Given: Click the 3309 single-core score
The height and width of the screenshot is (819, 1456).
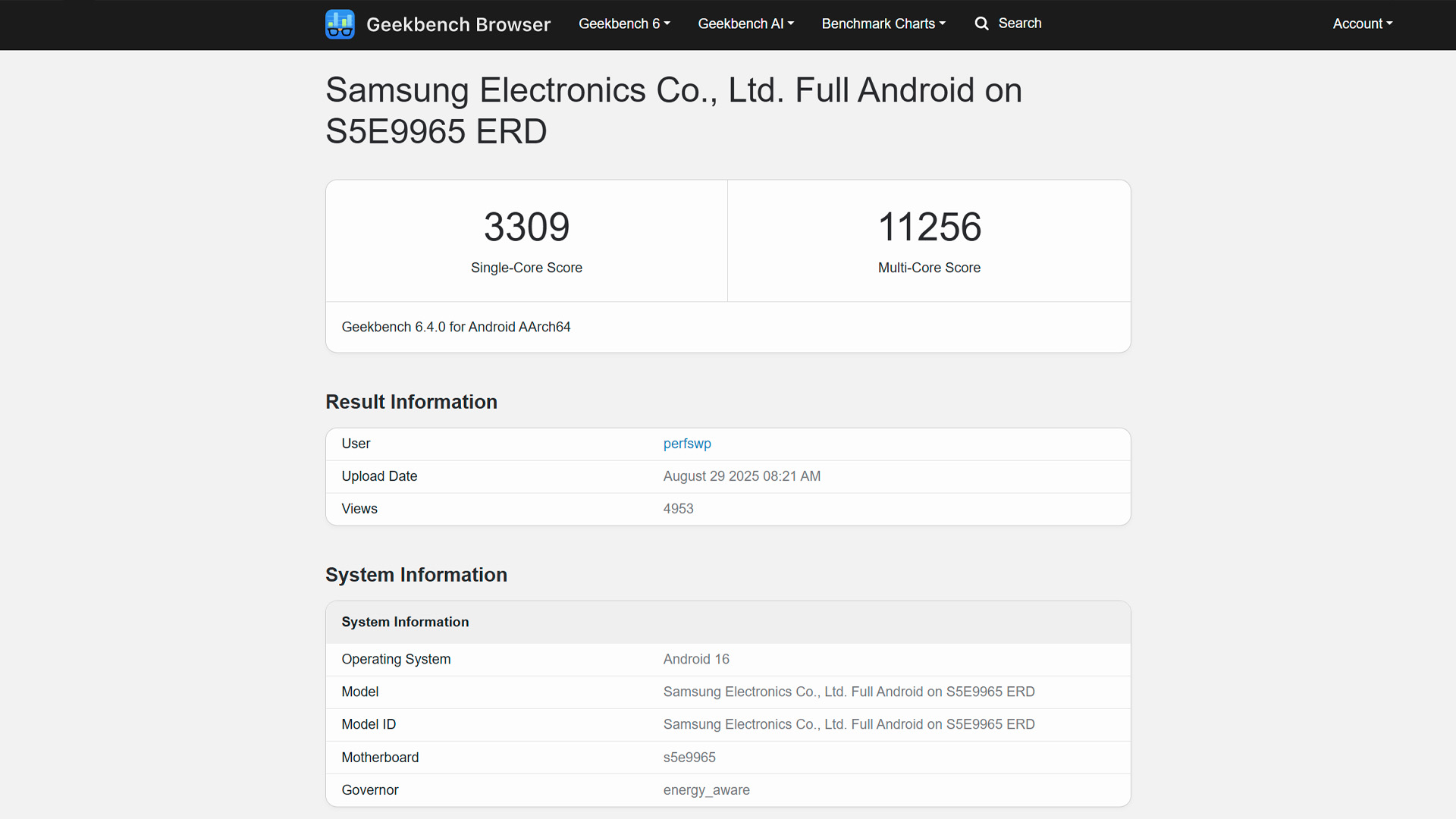Looking at the screenshot, I should pos(526,227).
